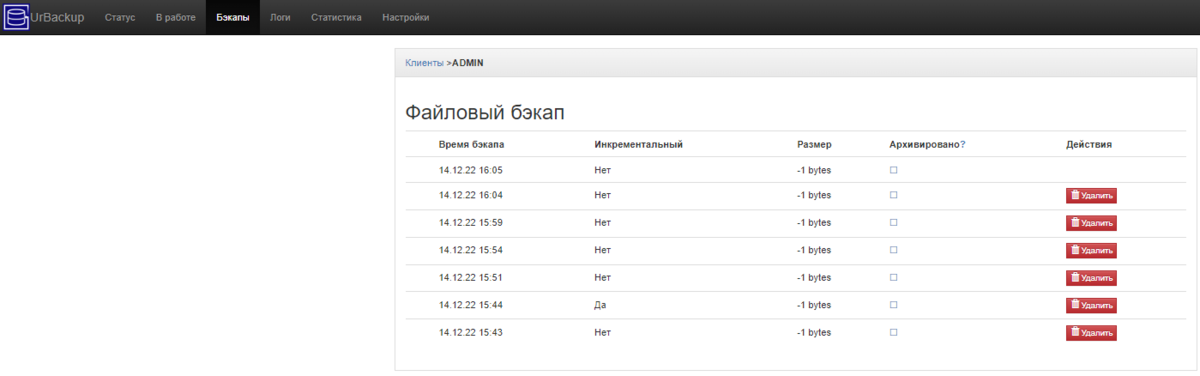Click the size of the 16:05 backup
Image resolution: width=1200 pixels, height=376 pixels.
[814, 170]
